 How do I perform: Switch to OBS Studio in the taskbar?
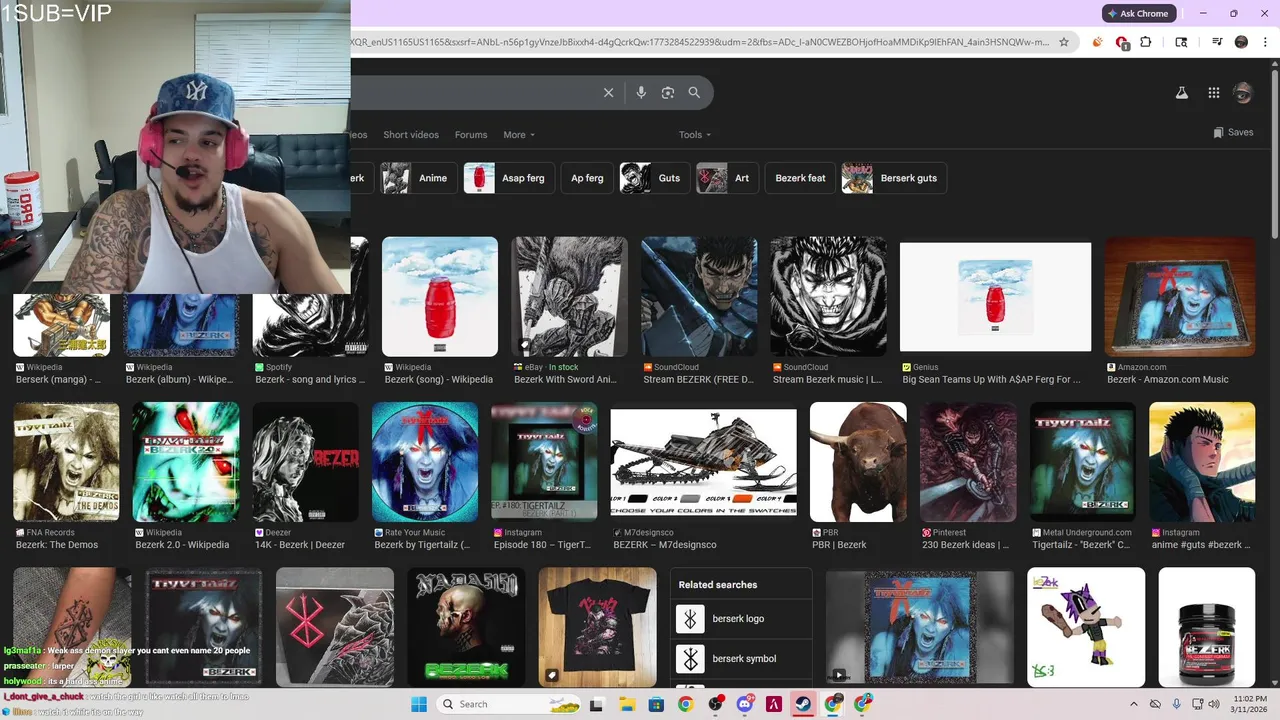pos(715,704)
